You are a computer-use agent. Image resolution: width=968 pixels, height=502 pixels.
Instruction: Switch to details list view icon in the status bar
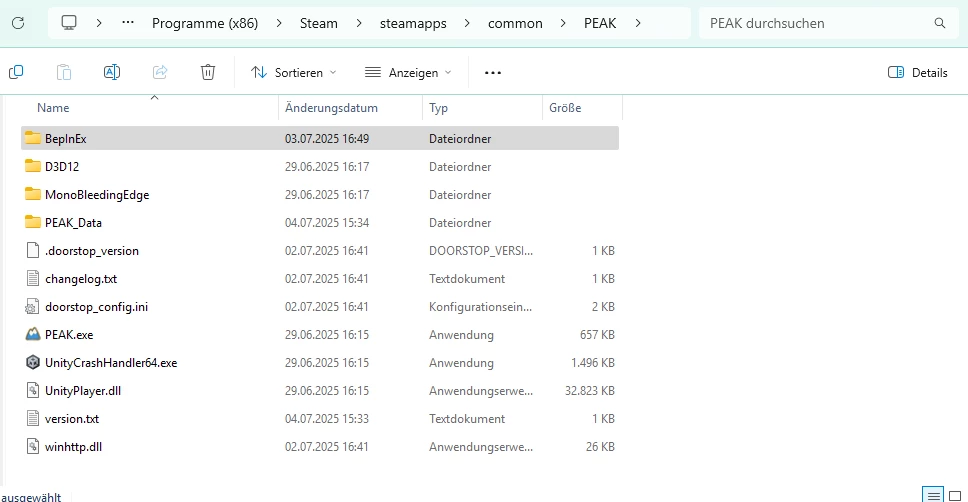(x=933, y=495)
